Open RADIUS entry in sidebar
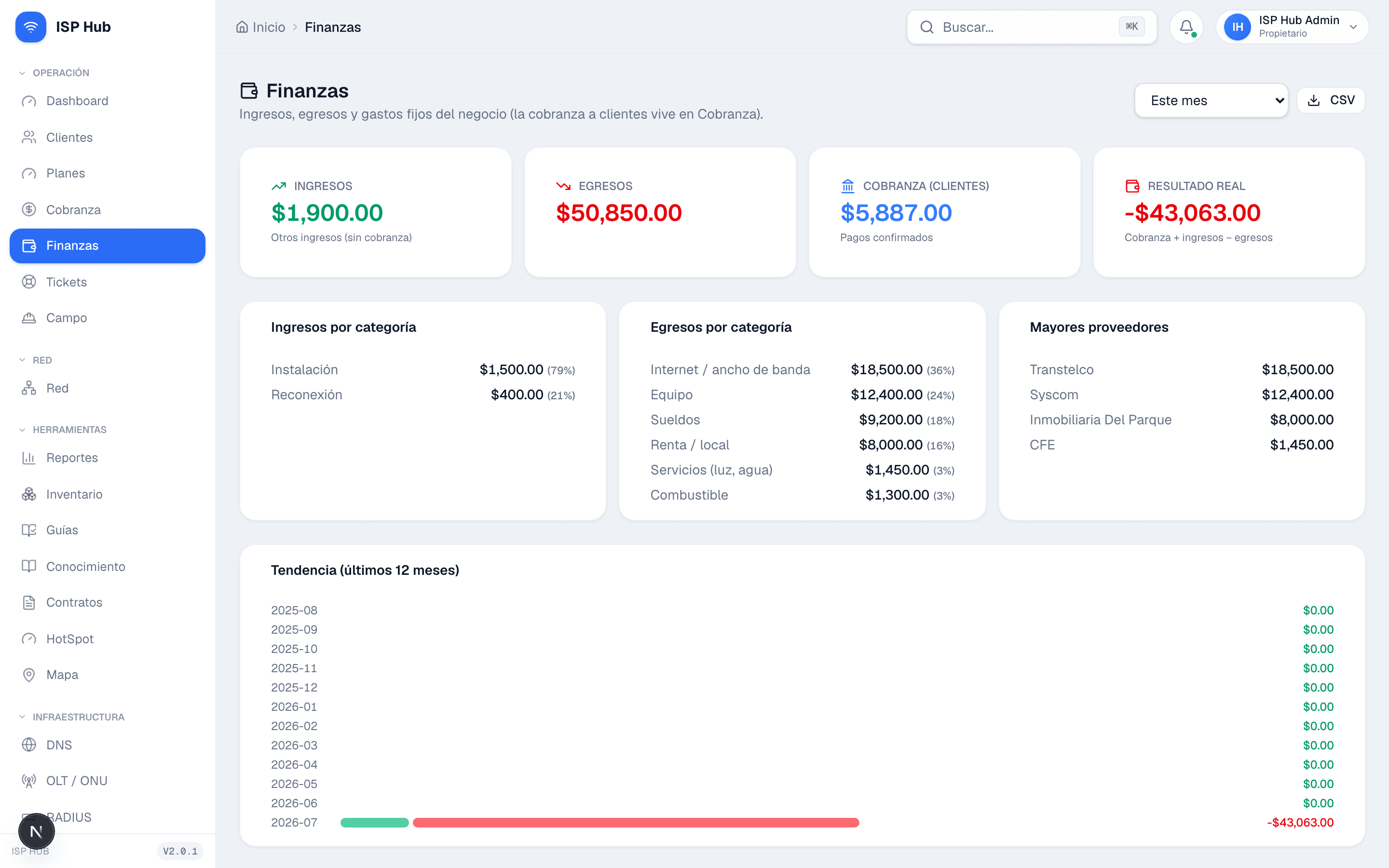The image size is (1389, 868). (108, 817)
